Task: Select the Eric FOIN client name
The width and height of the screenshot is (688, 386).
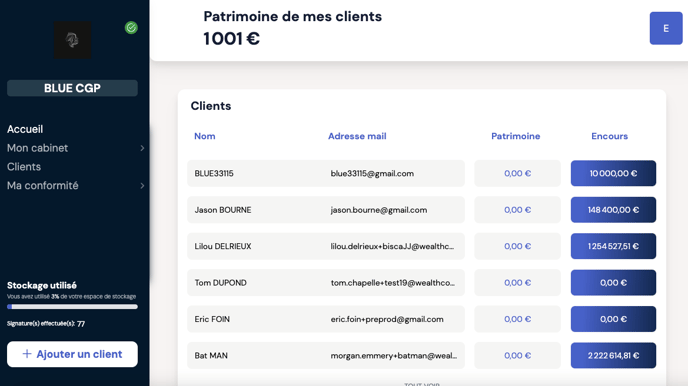Action: coord(212,319)
